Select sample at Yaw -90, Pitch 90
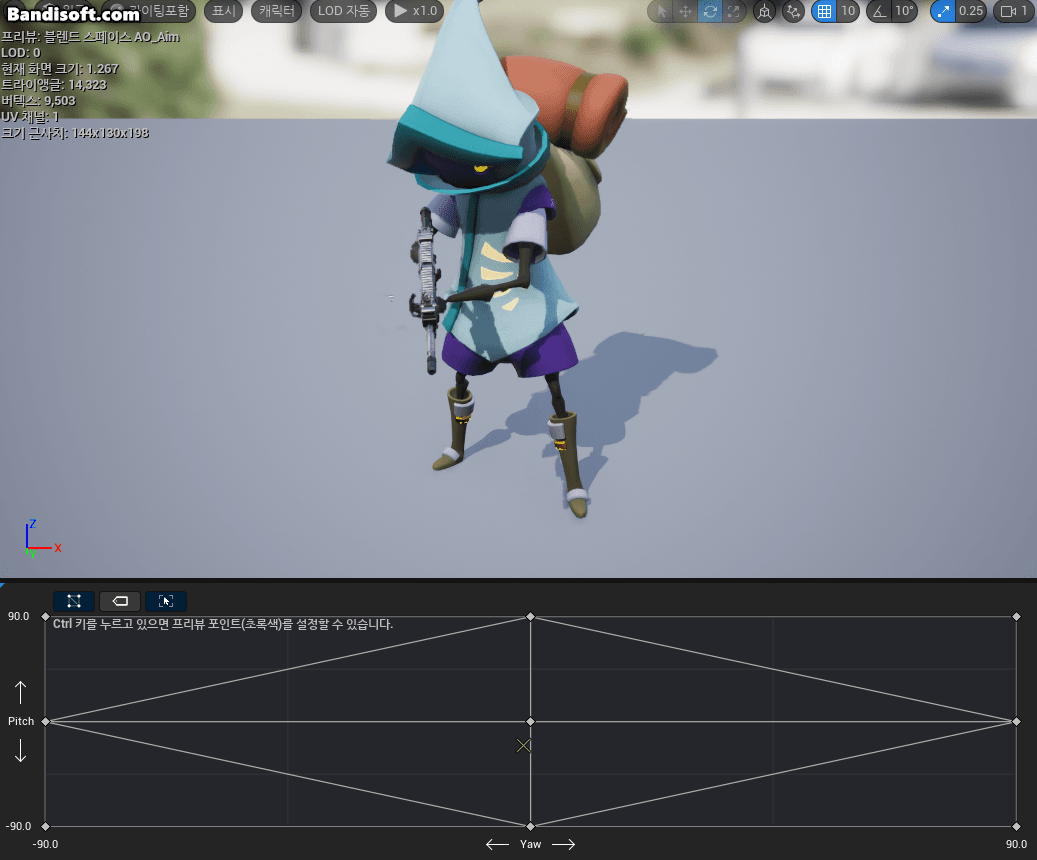Viewport: 1037px width, 860px height. pos(46,617)
